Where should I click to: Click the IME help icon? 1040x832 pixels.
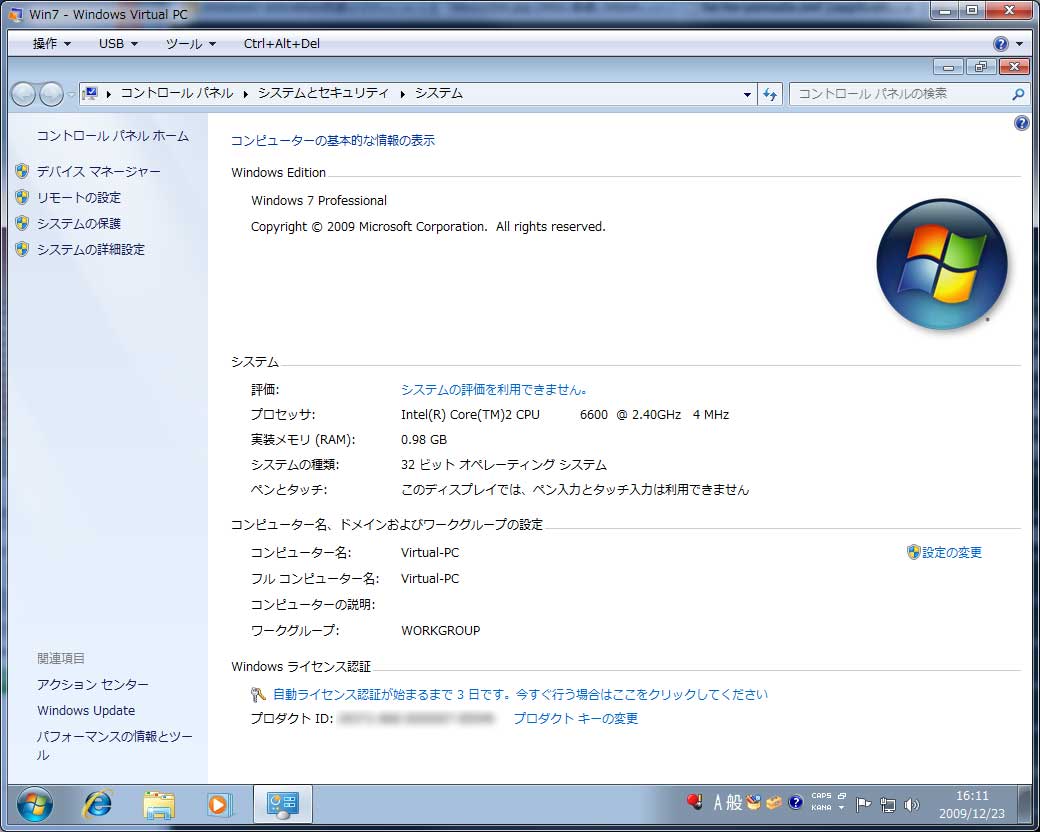[x=796, y=803]
